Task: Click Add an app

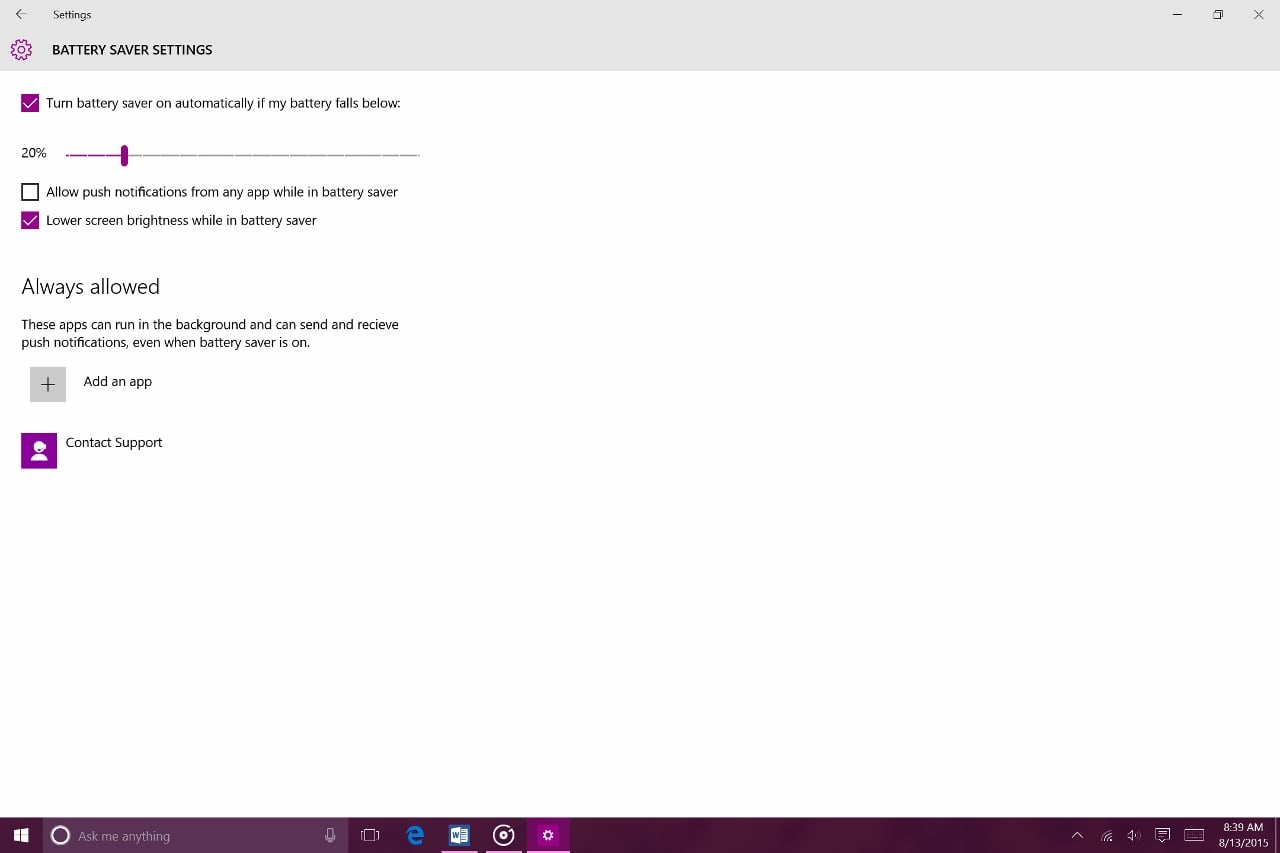Action: pyautogui.click(x=47, y=383)
